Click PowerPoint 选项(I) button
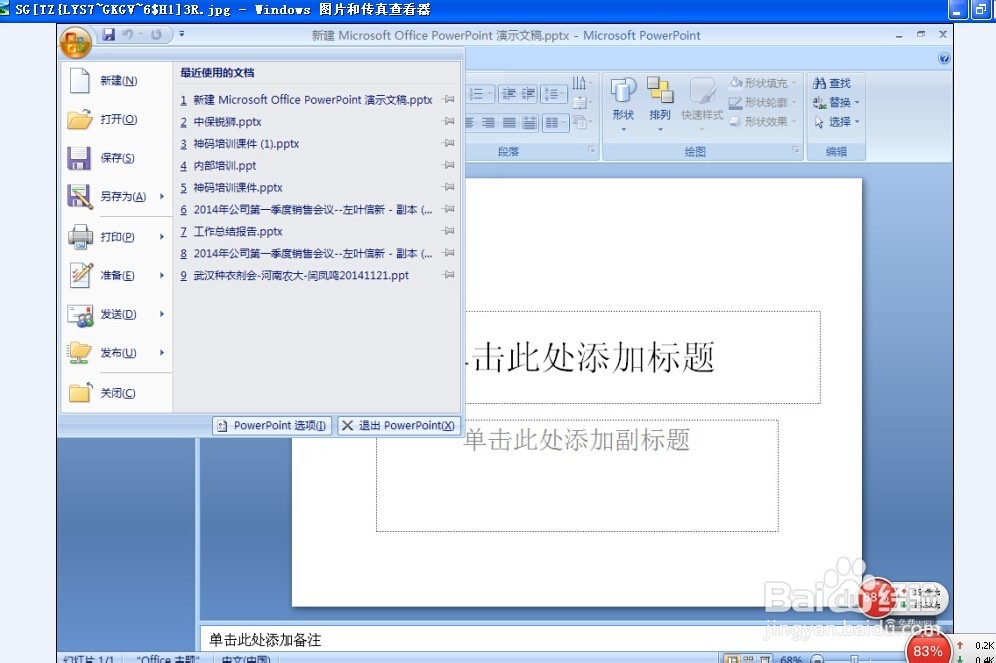The height and width of the screenshot is (663, 996). pyautogui.click(x=272, y=425)
